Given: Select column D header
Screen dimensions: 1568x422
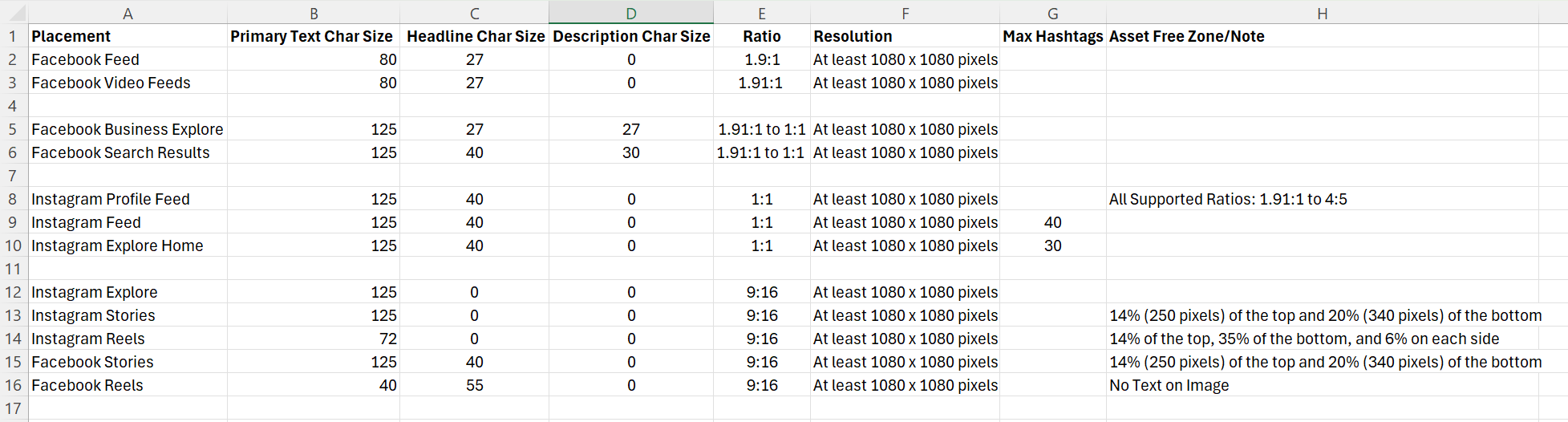Looking at the screenshot, I should (x=631, y=13).
